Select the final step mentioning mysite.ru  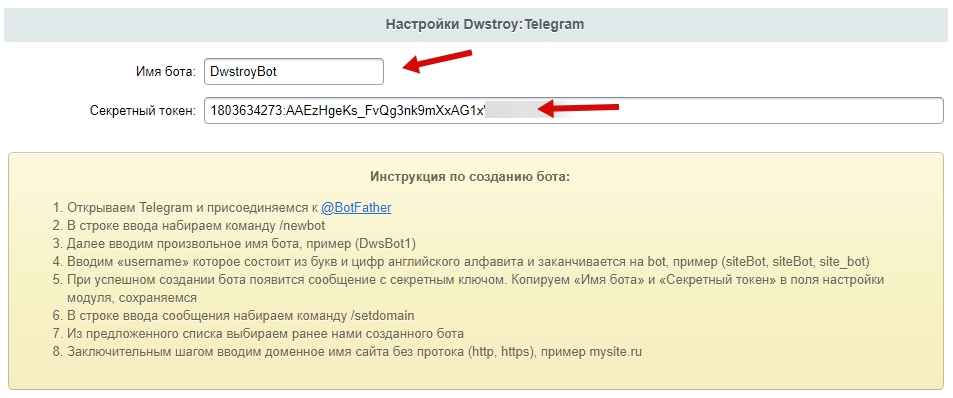pyautogui.click(x=347, y=352)
